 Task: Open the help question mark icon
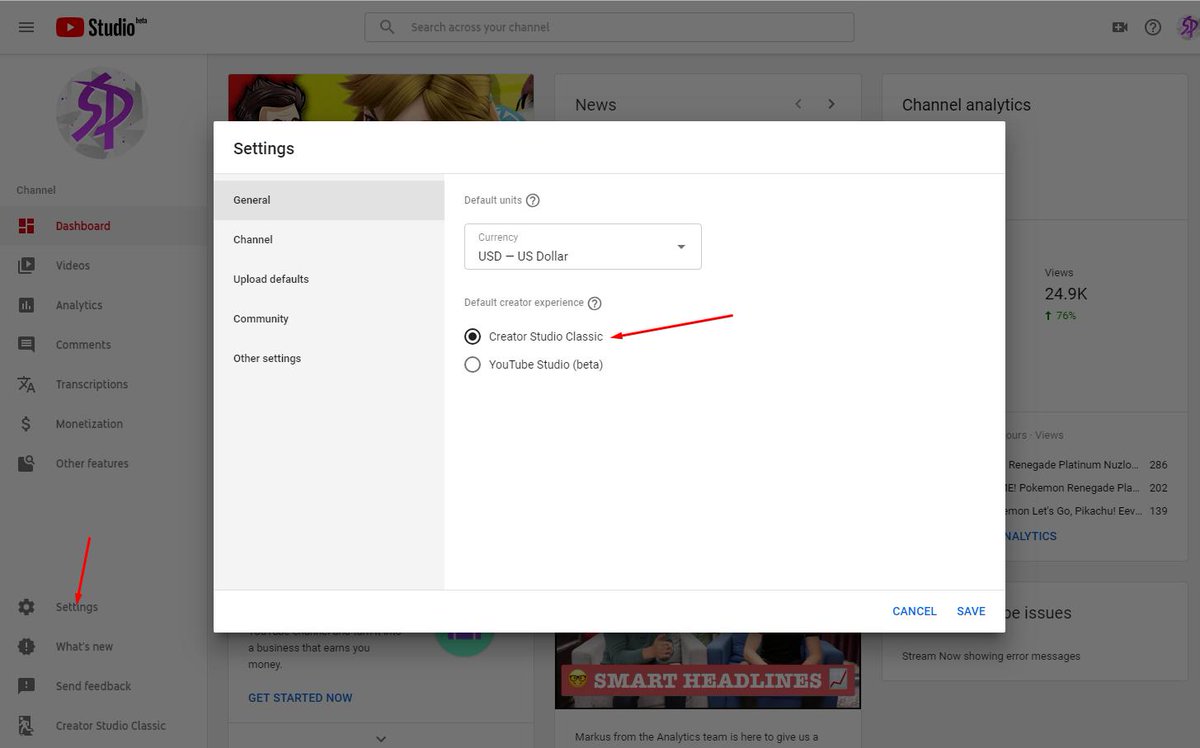tap(1153, 27)
